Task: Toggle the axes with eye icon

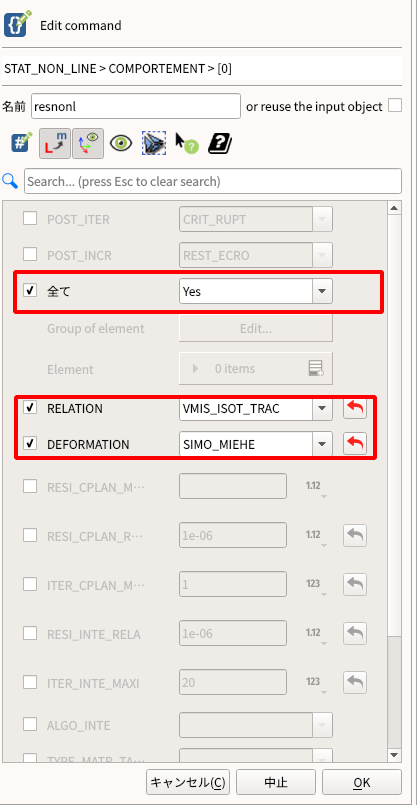Action: 88,143
